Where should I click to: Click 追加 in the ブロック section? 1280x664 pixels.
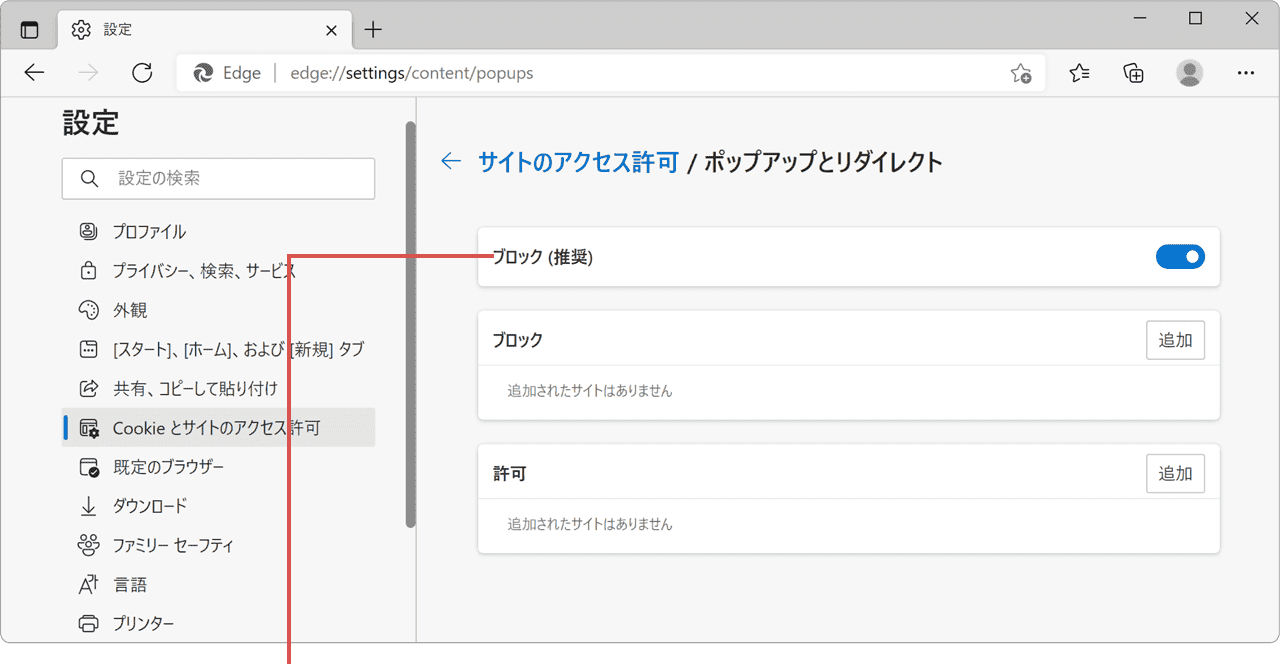1175,340
